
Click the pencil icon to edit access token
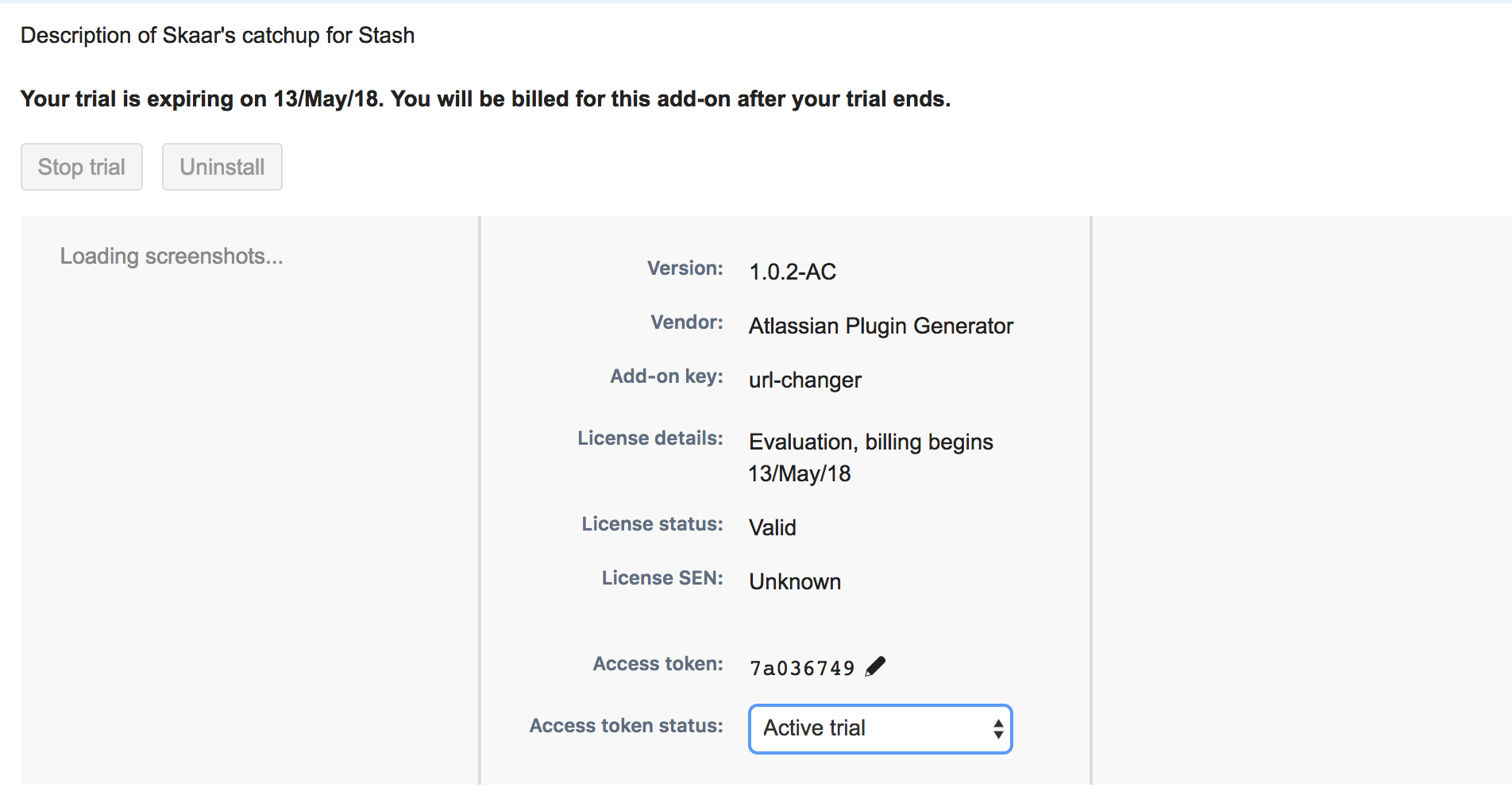click(875, 666)
